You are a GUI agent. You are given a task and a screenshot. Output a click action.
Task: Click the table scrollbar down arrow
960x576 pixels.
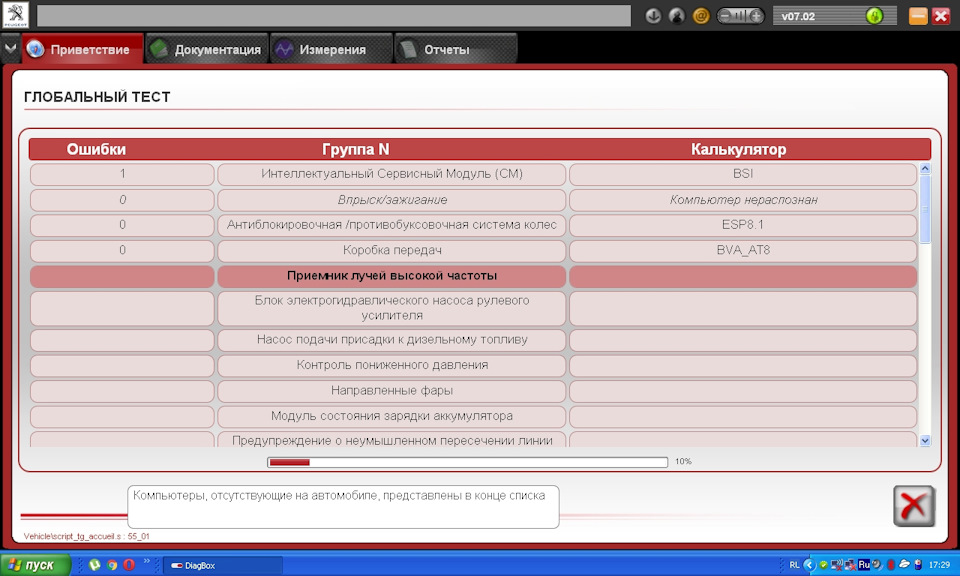click(x=924, y=440)
